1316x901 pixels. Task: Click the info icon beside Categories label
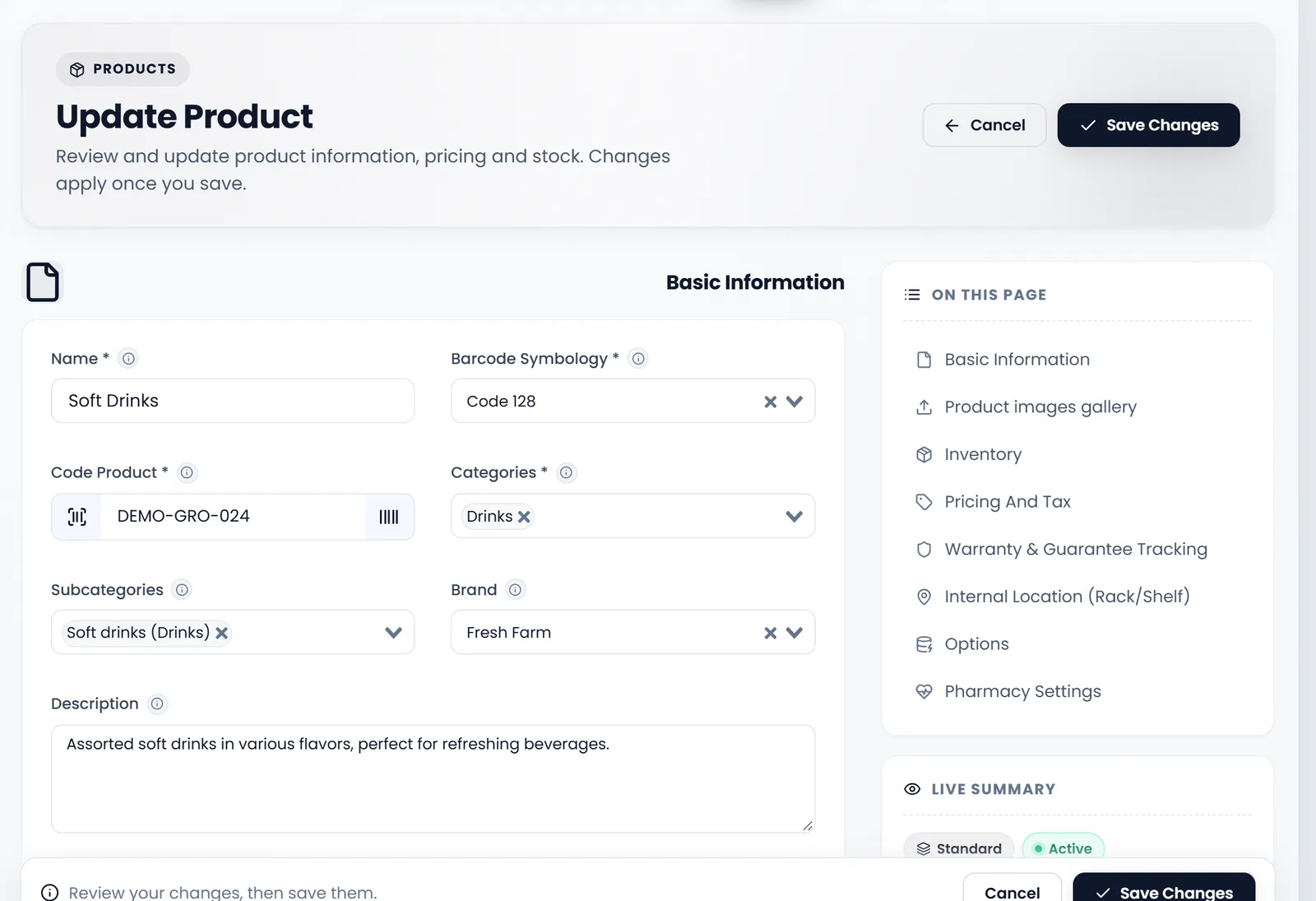(x=566, y=472)
